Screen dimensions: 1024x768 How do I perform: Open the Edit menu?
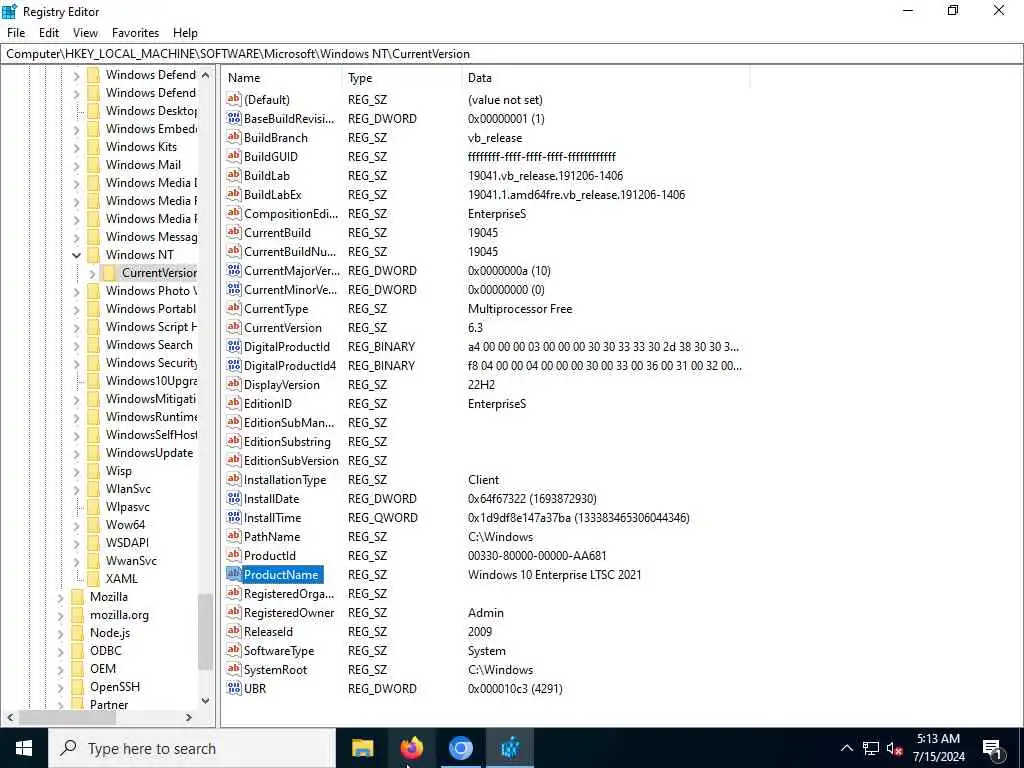(x=49, y=33)
